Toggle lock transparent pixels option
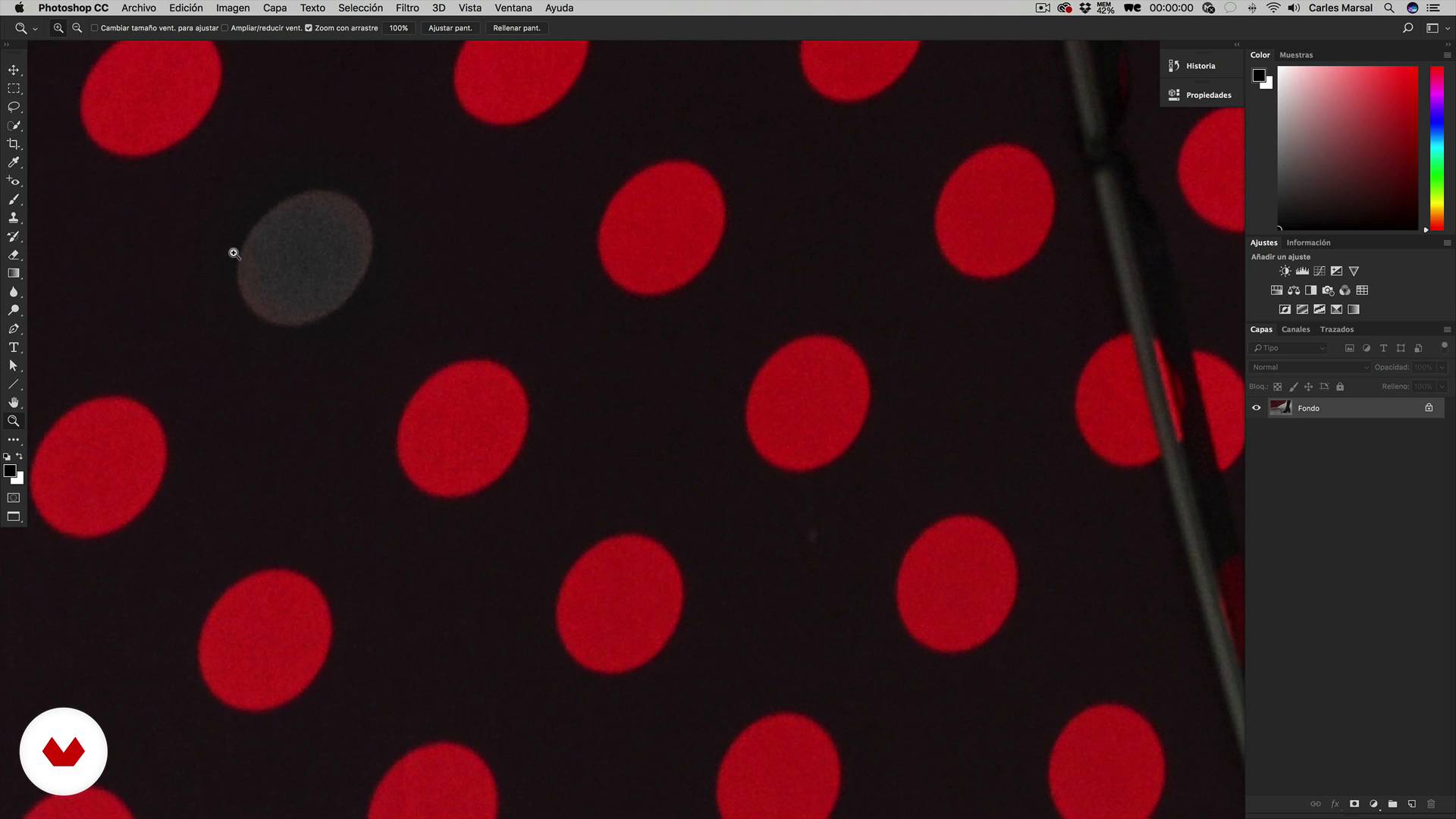 [1278, 387]
